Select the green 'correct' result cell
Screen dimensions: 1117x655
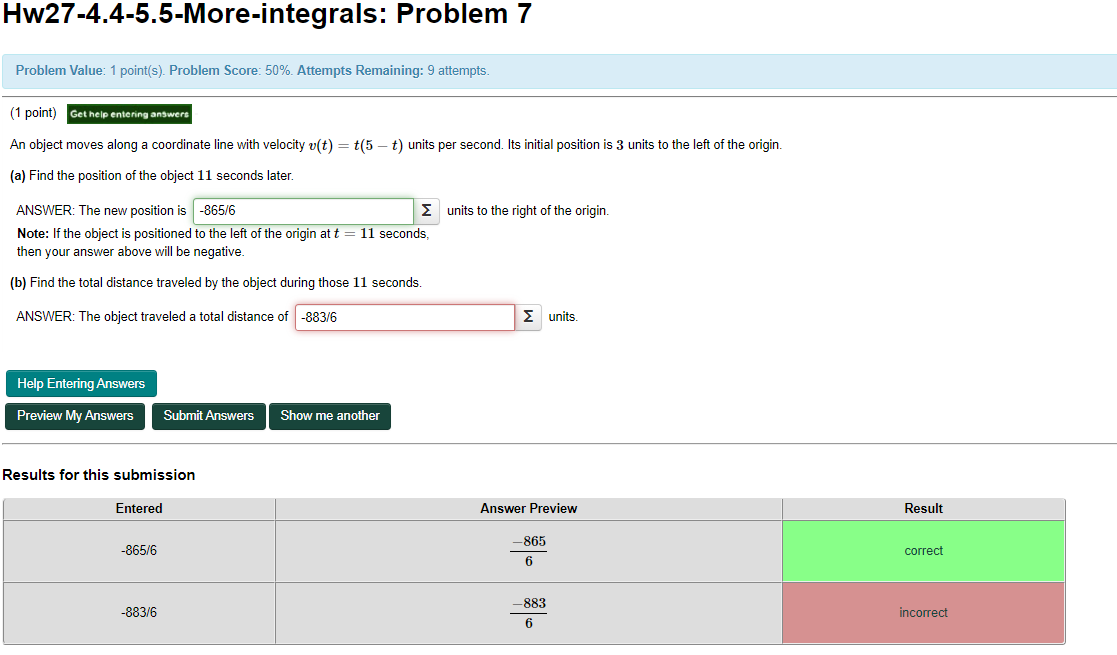(x=922, y=550)
